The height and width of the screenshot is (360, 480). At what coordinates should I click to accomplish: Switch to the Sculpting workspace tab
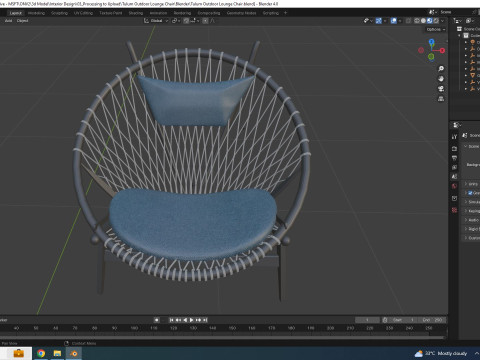point(59,13)
